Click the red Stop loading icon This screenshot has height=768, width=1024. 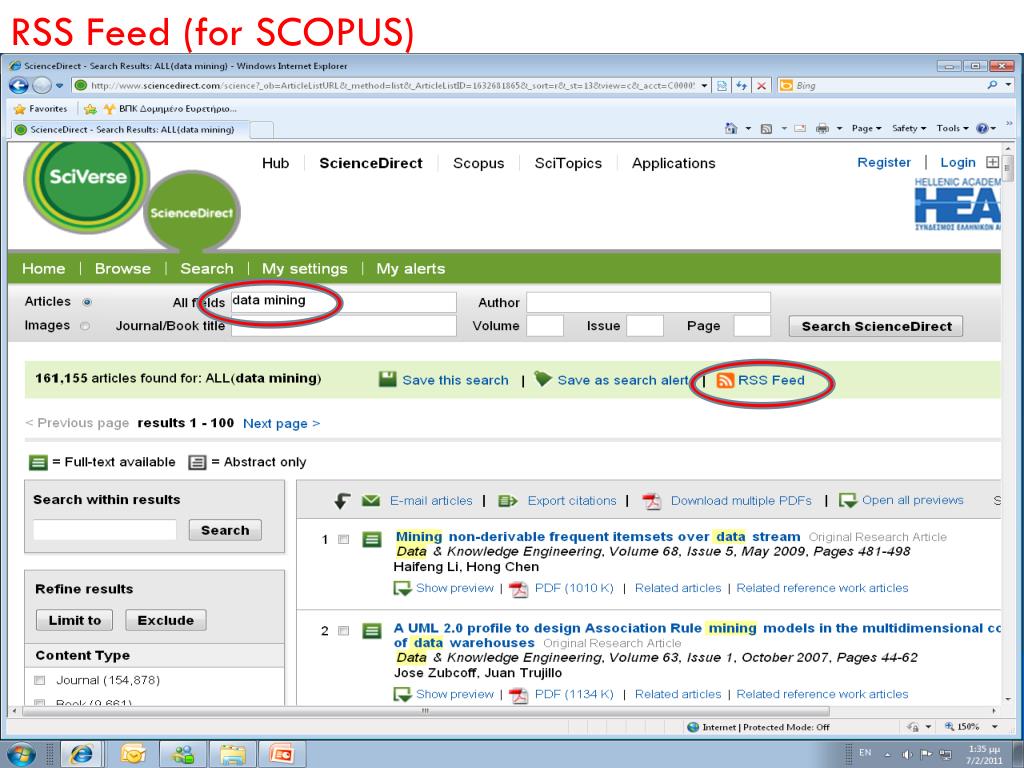coord(761,86)
